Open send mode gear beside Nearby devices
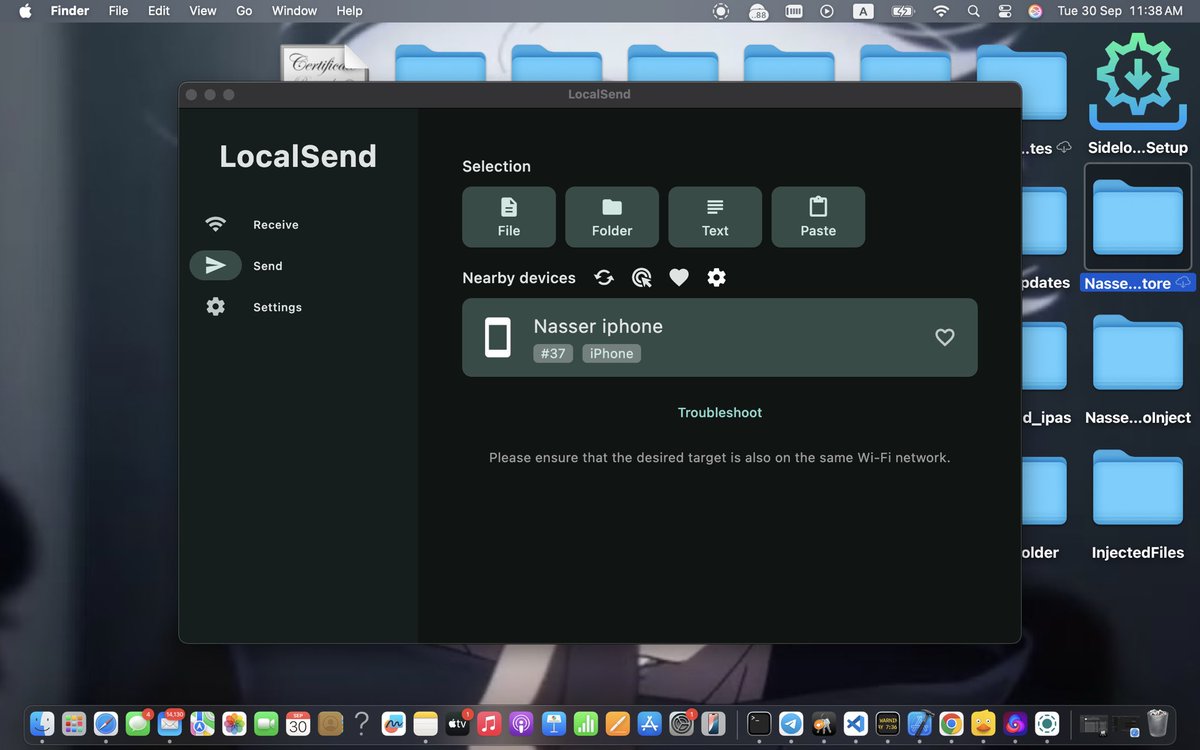The width and height of the screenshot is (1200, 750). click(x=717, y=278)
